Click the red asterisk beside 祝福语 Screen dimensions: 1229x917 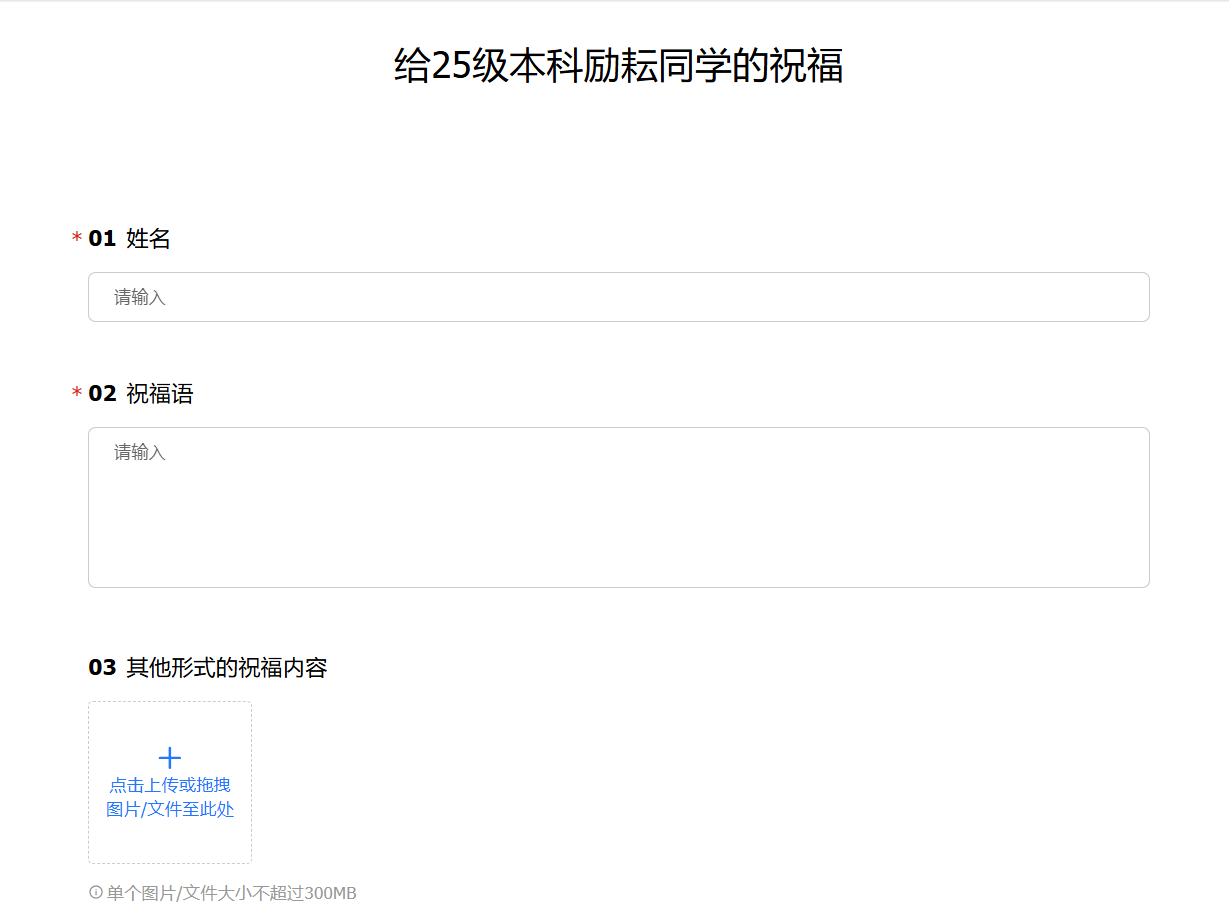coord(77,394)
